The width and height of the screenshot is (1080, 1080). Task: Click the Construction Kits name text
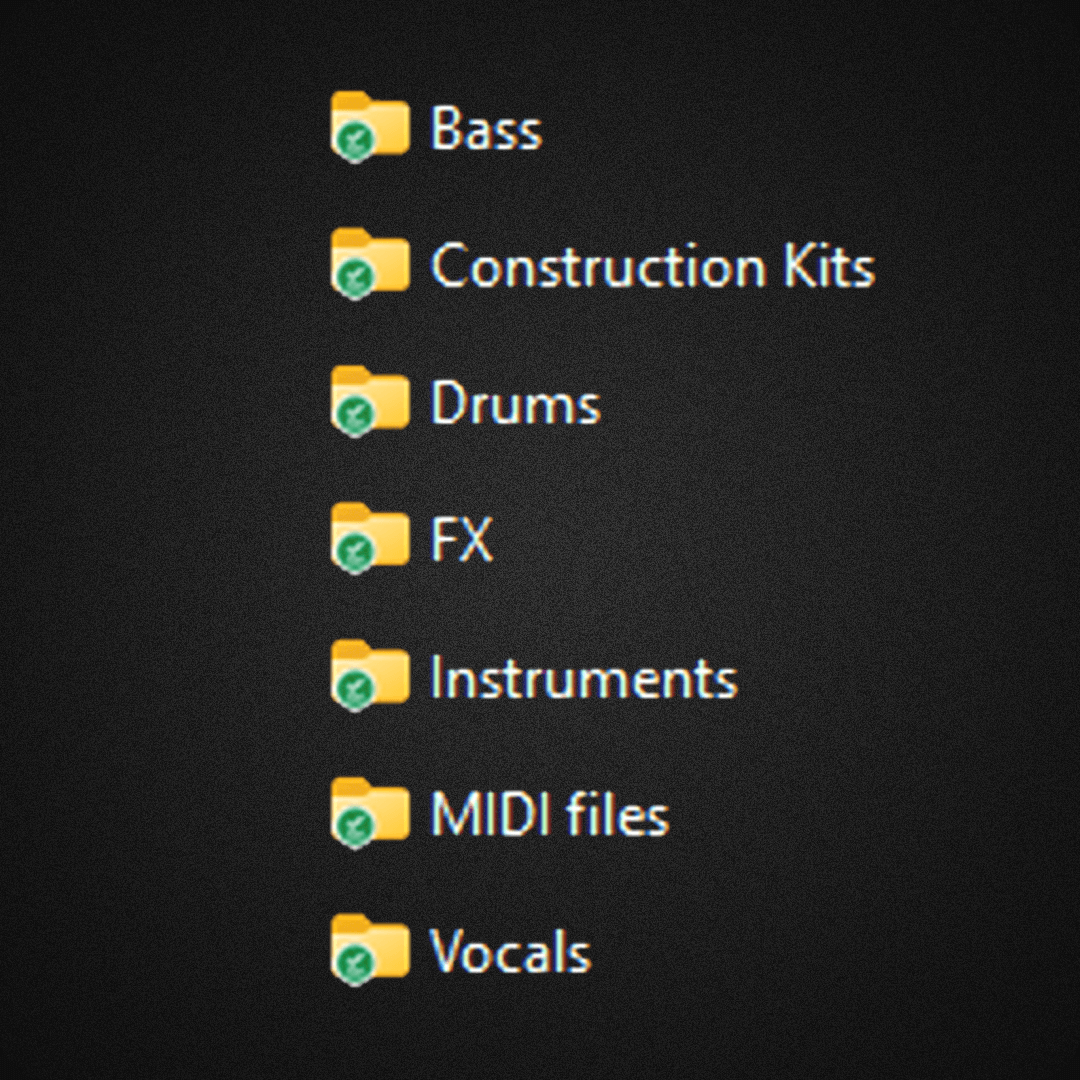click(x=653, y=265)
